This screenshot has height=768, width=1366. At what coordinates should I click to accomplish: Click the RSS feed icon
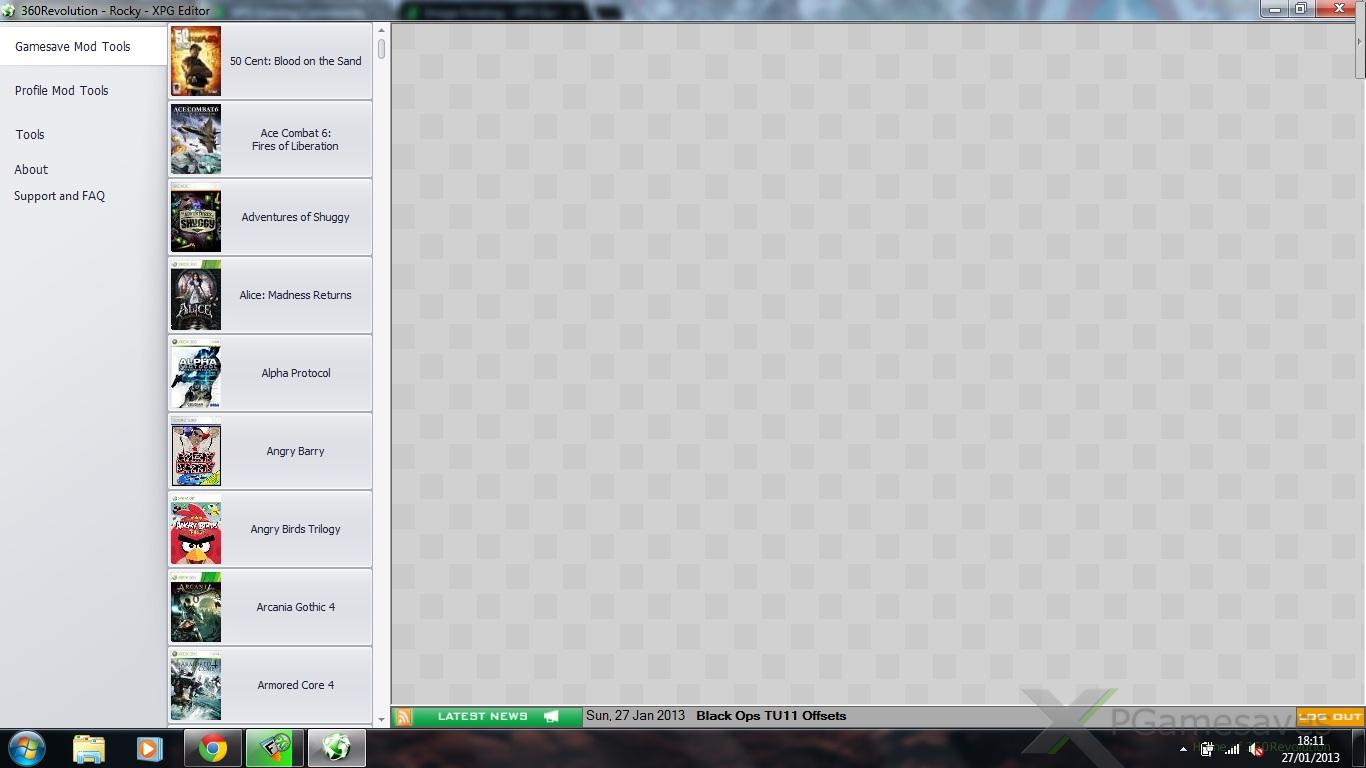(x=403, y=716)
